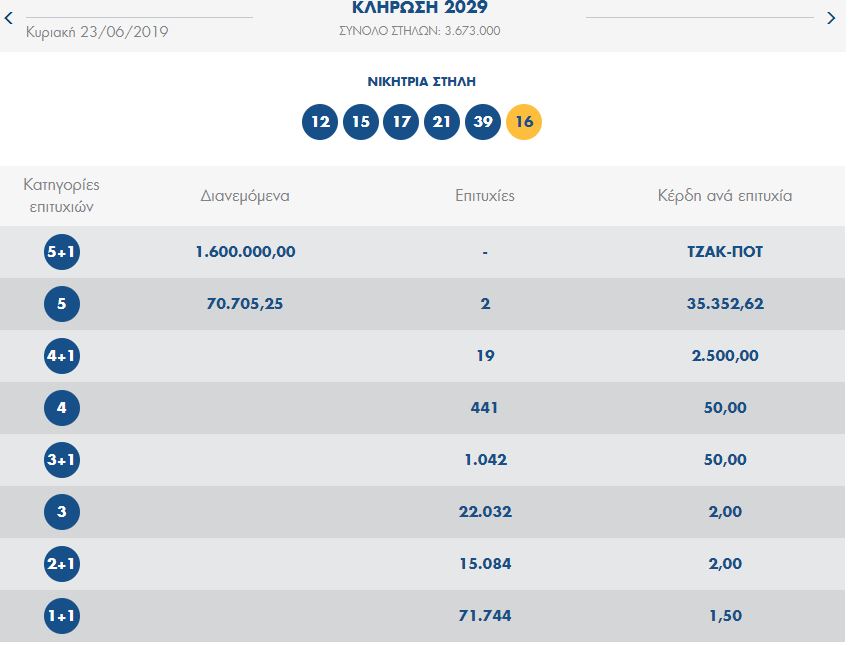Viewport: 860px width, 646px height.
Task: Select the 2+1 category badge
Action: (62, 564)
